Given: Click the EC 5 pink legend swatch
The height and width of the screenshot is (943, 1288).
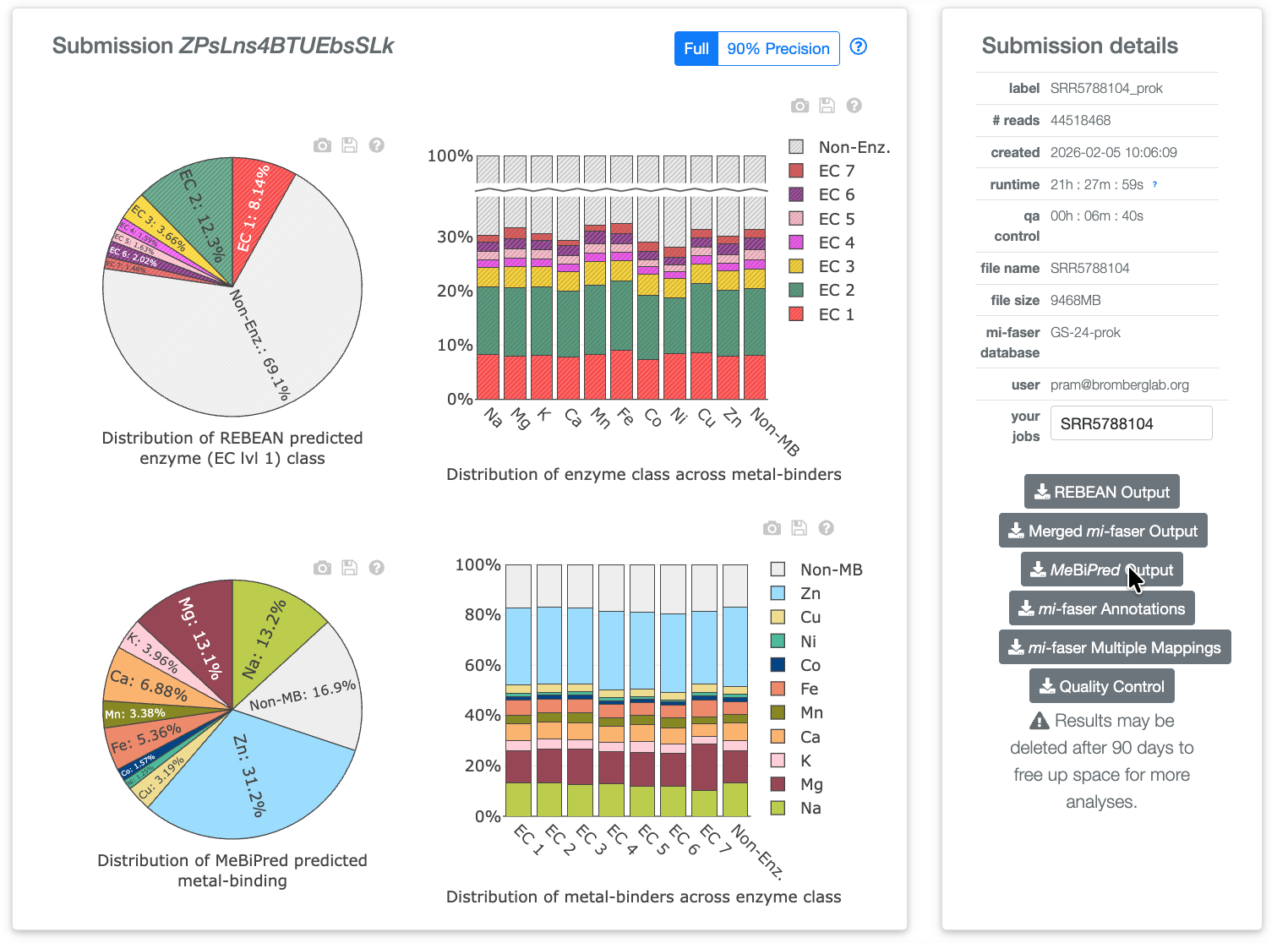Looking at the screenshot, I should [x=796, y=219].
